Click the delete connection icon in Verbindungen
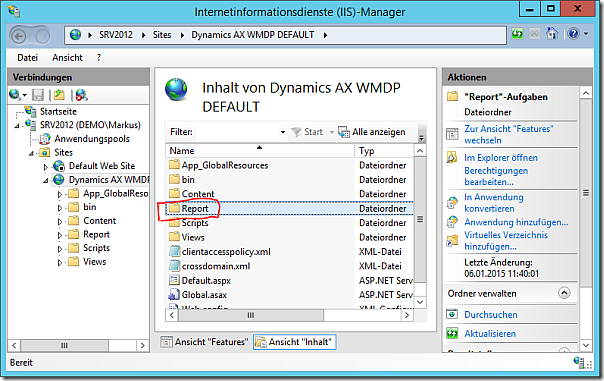This screenshot has height=381, width=604. click(x=82, y=95)
